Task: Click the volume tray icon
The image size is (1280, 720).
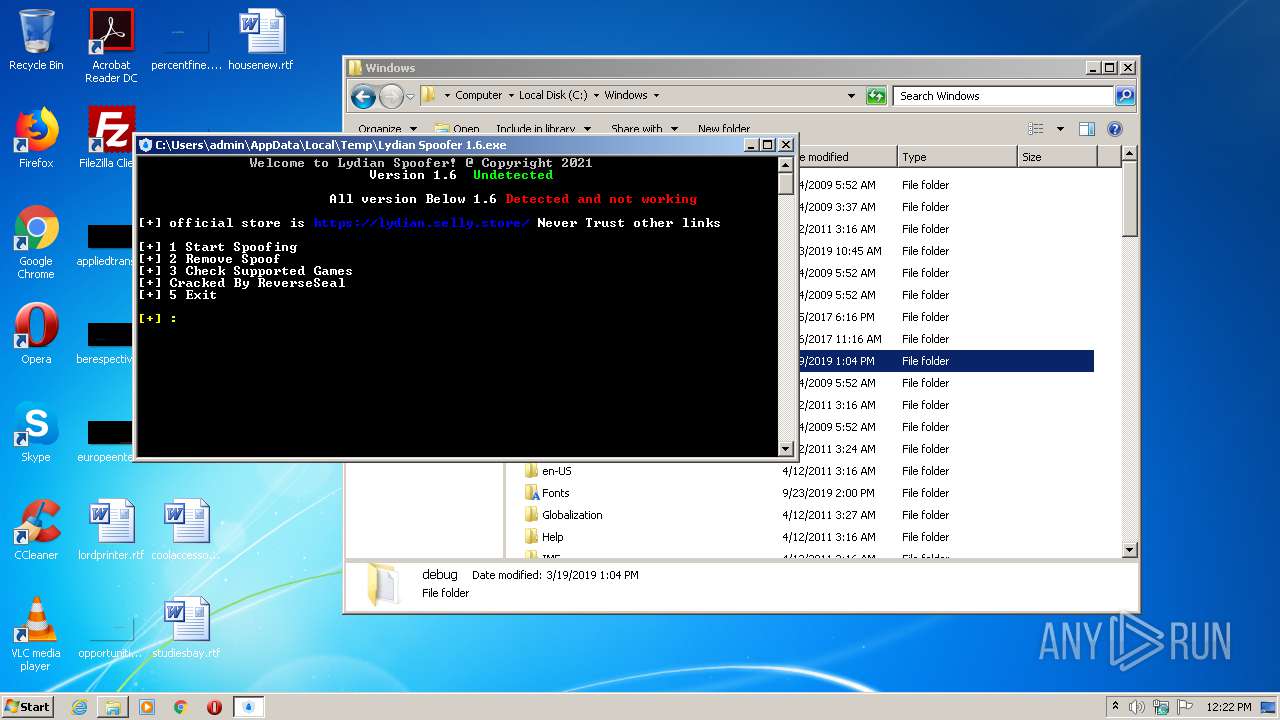Action: point(1137,707)
